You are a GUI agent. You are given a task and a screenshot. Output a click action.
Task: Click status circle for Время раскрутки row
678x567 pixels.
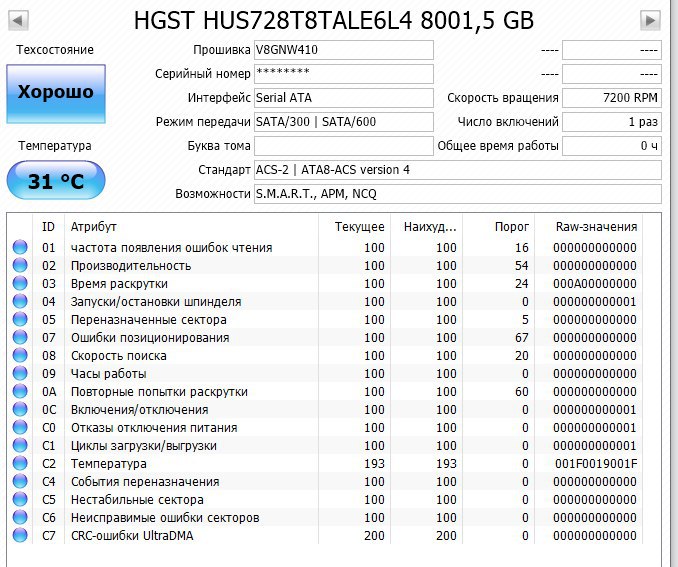tap(20, 283)
